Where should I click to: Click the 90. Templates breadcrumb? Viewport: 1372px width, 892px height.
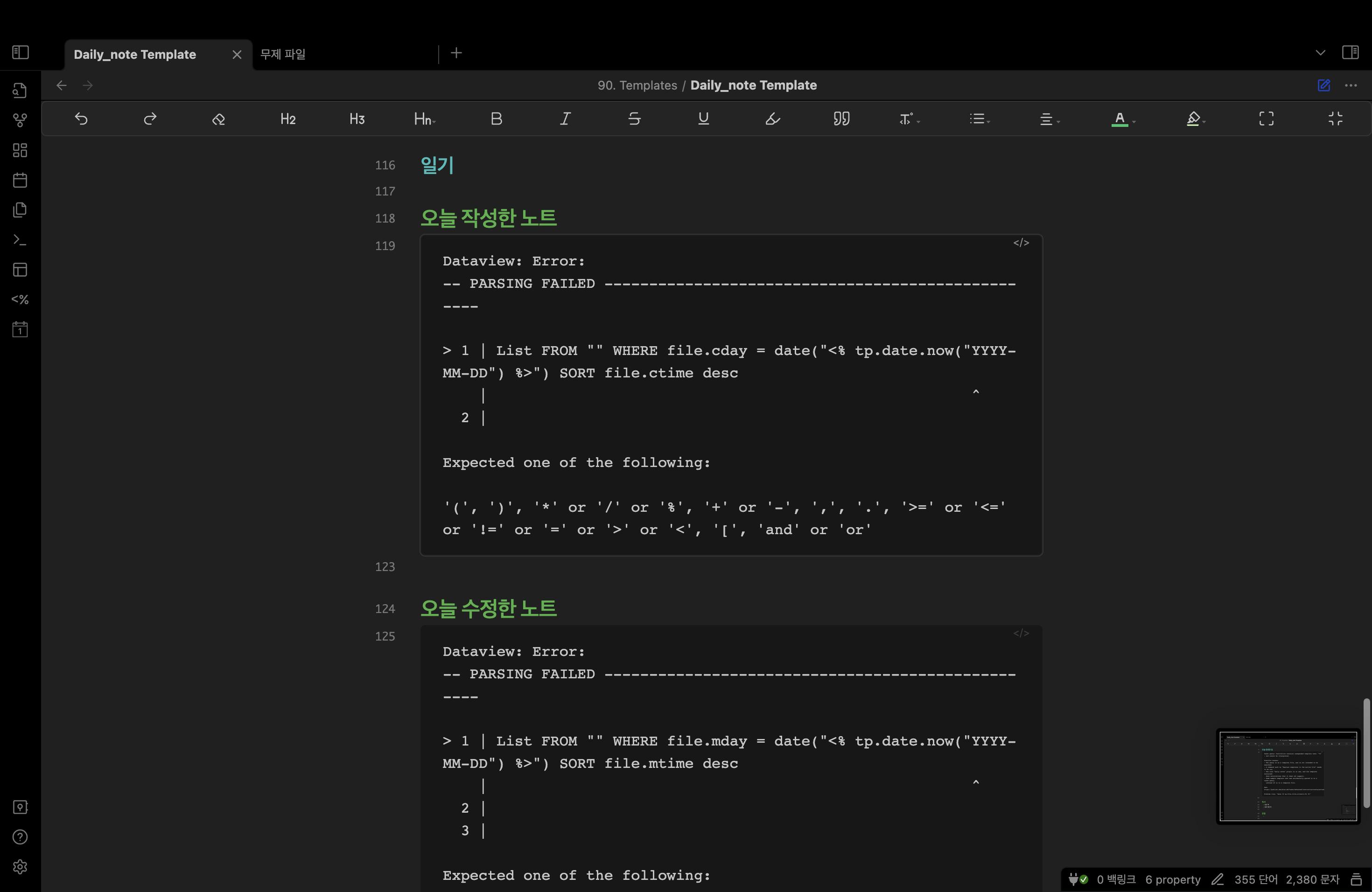pyautogui.click(x=637, y=85)
